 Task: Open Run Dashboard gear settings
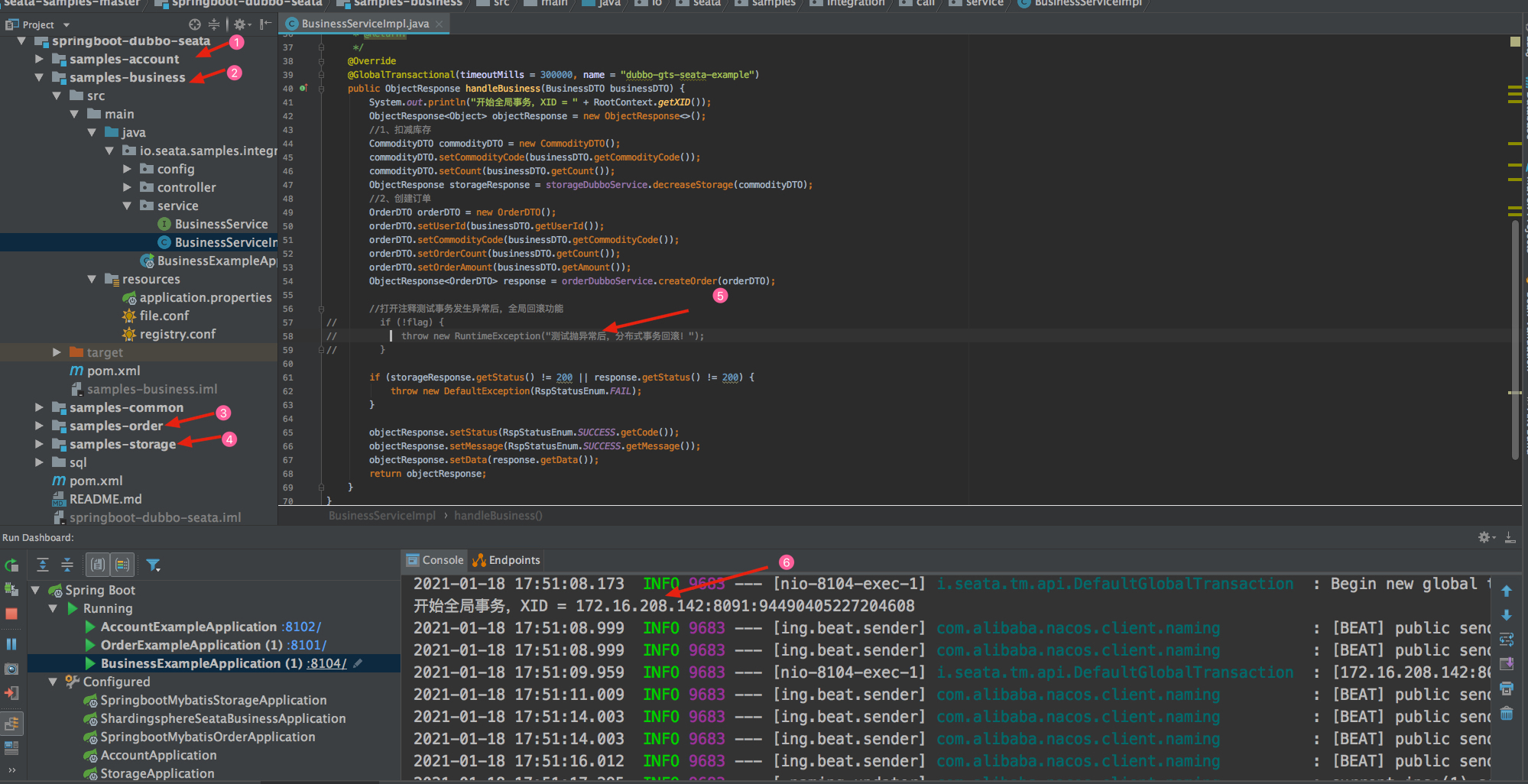click(x=1486, y=537)
